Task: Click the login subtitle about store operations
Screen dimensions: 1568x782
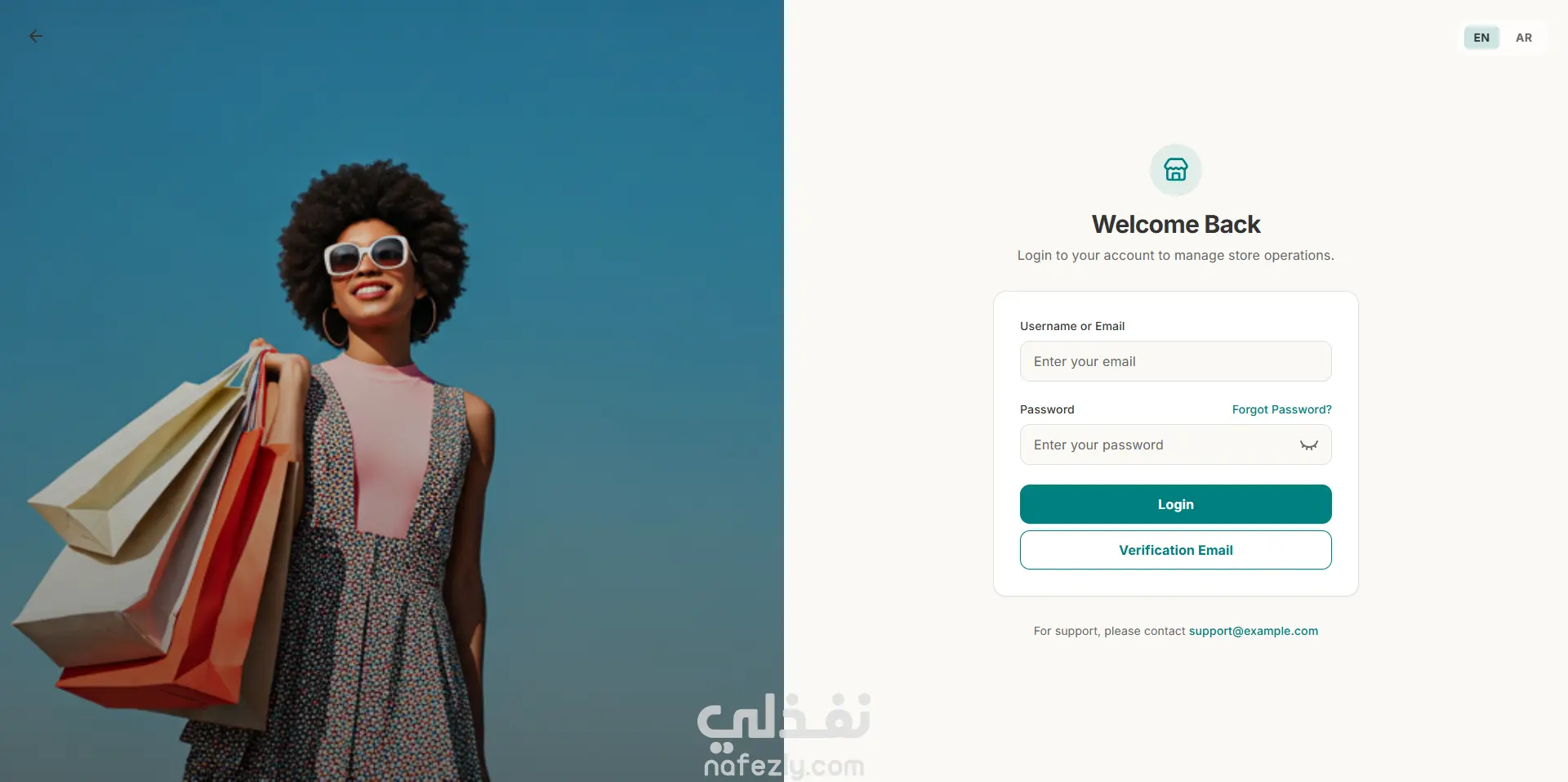Action: click(x=1175, y=255)
